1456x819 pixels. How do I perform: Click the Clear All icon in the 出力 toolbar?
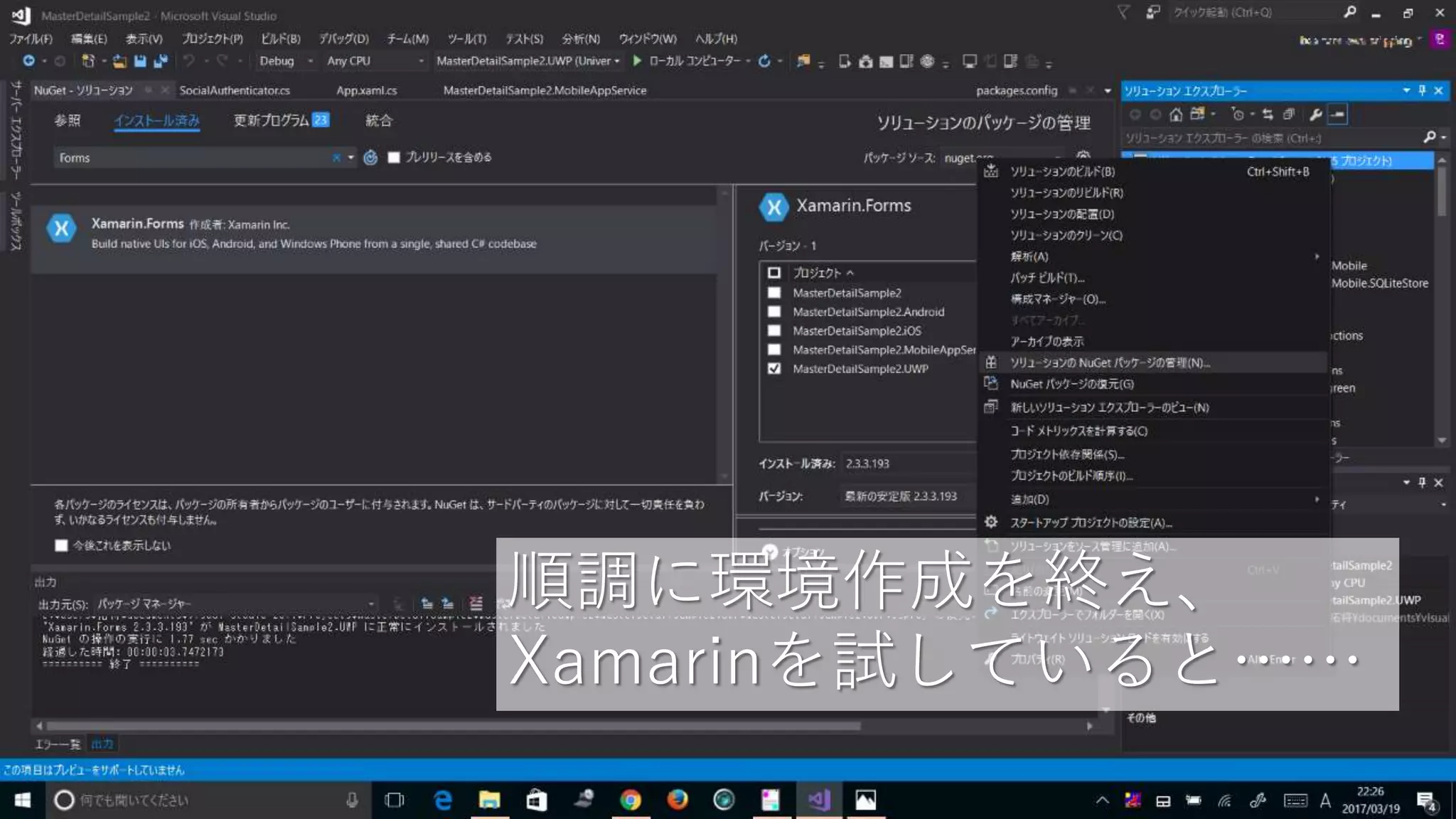(476, 604)
